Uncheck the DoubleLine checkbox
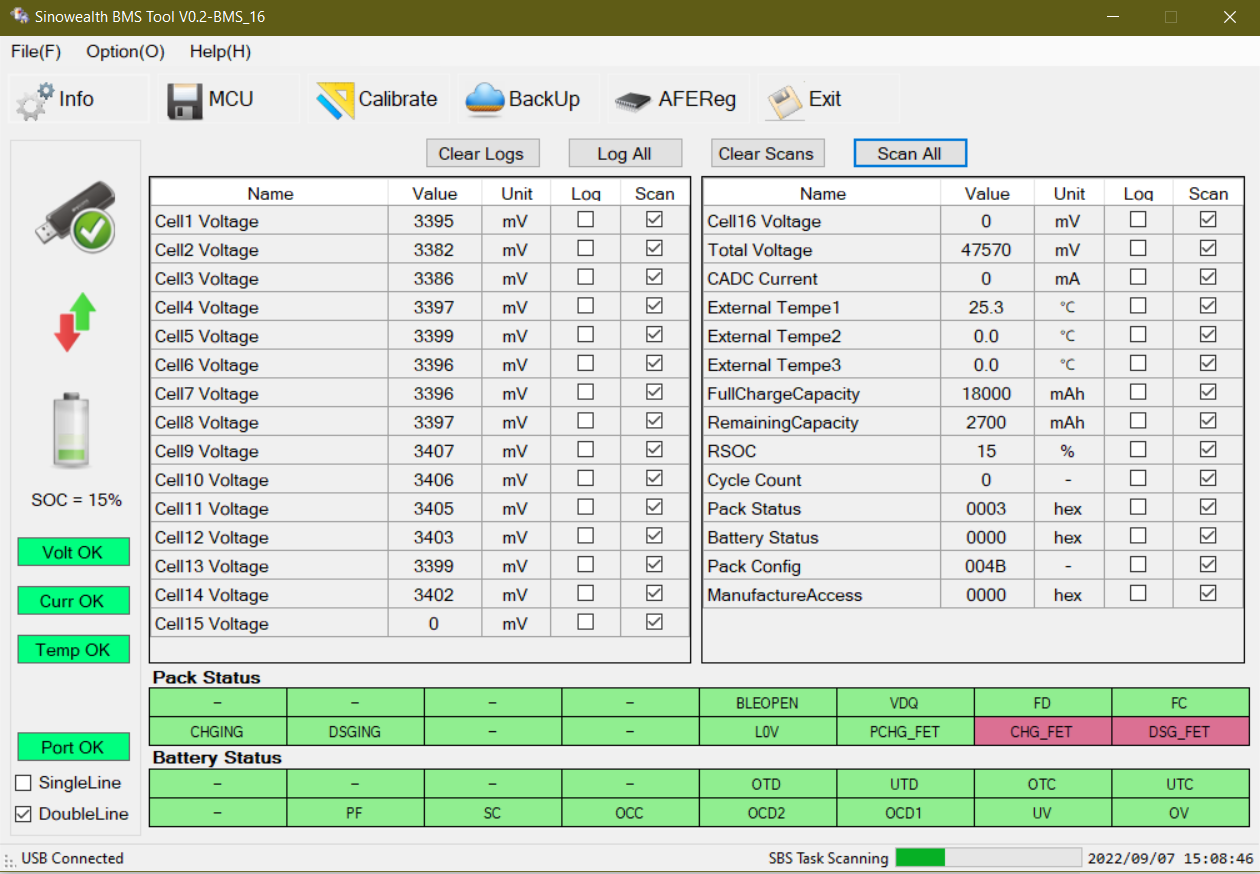1260x874 pixels. [x=24, y=814]
